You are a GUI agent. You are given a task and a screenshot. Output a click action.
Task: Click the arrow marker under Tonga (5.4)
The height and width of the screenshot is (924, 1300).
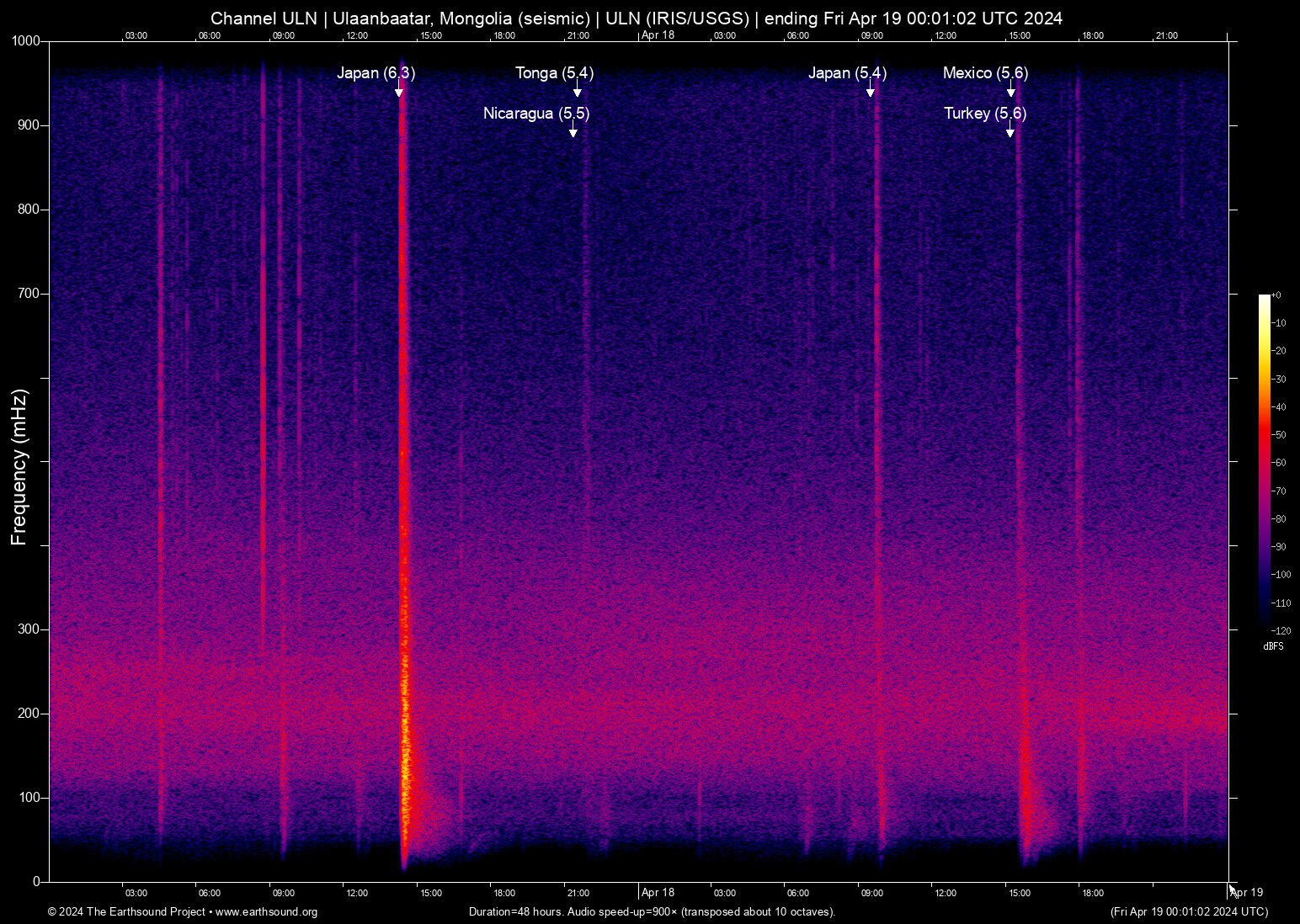(578, 90)
